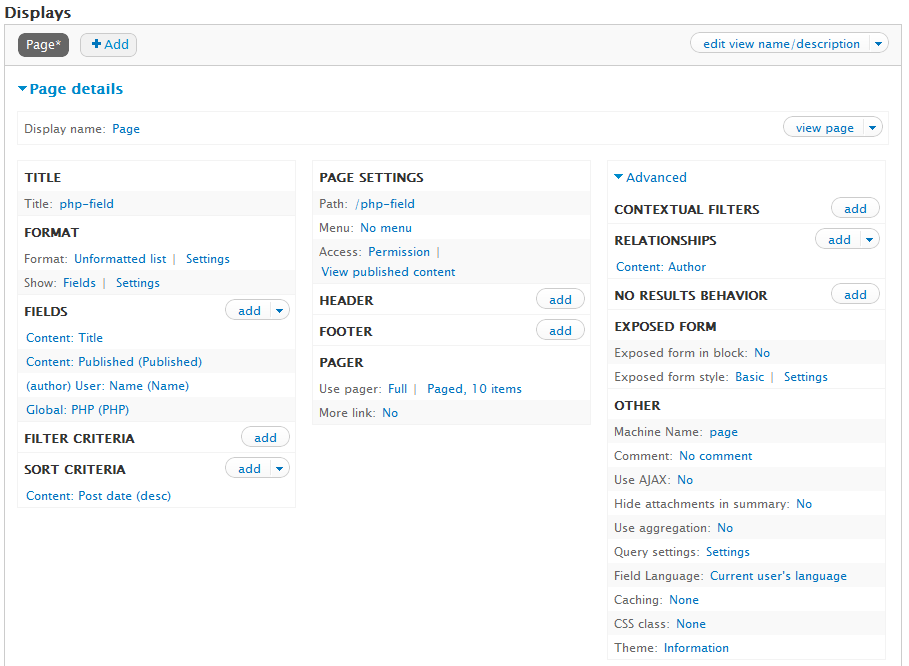Open dropdown arrow next to edit view name/description

click(877, 44)
